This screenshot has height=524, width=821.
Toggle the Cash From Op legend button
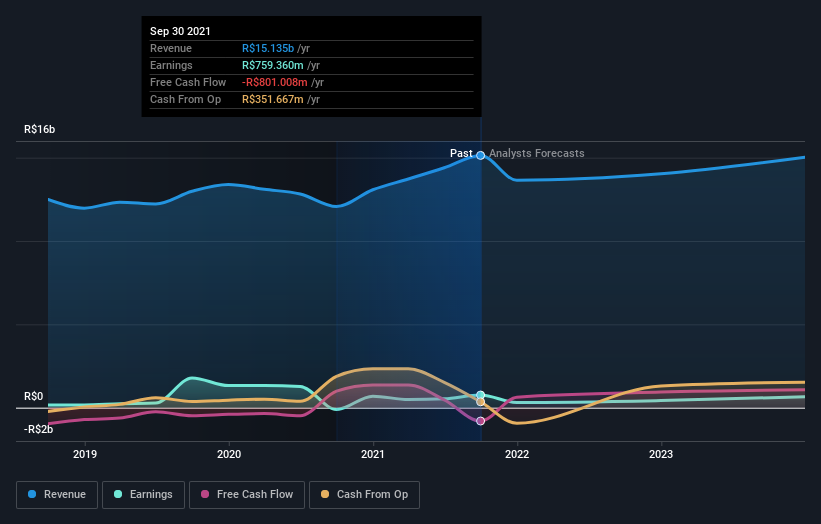[x=364, y=495]
